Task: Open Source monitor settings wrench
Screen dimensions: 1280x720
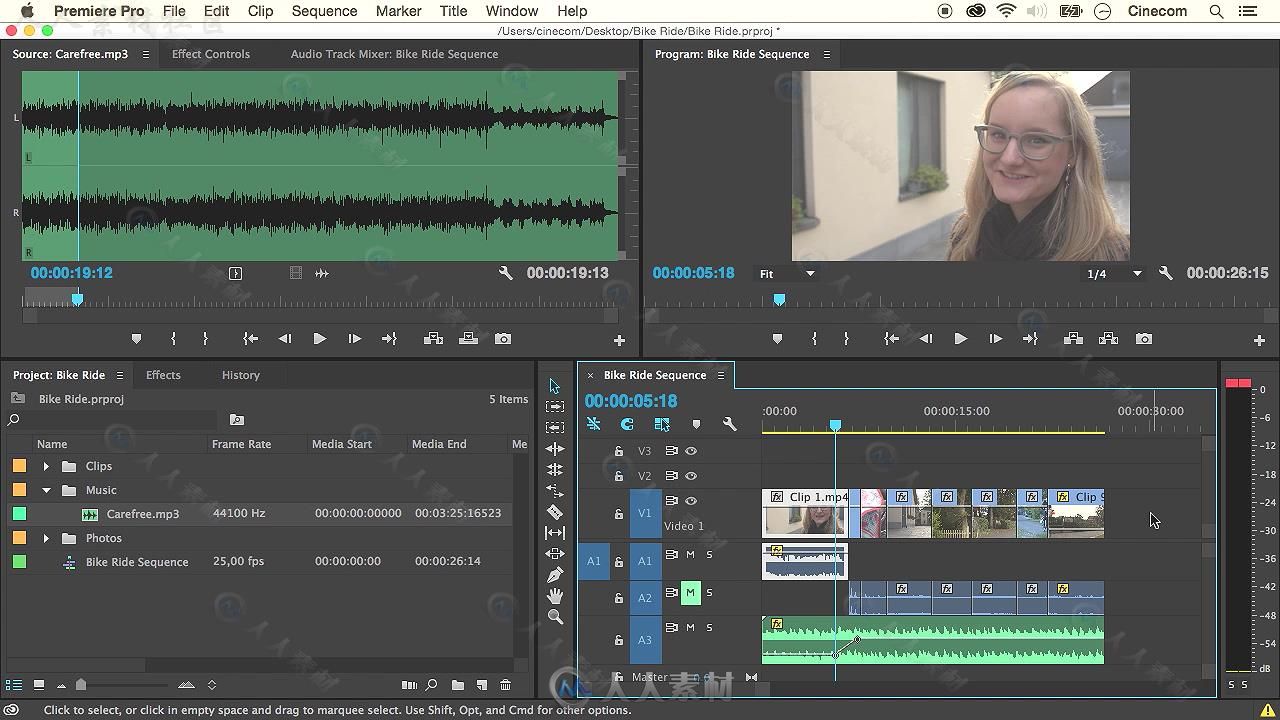Action: pos(505,273)
